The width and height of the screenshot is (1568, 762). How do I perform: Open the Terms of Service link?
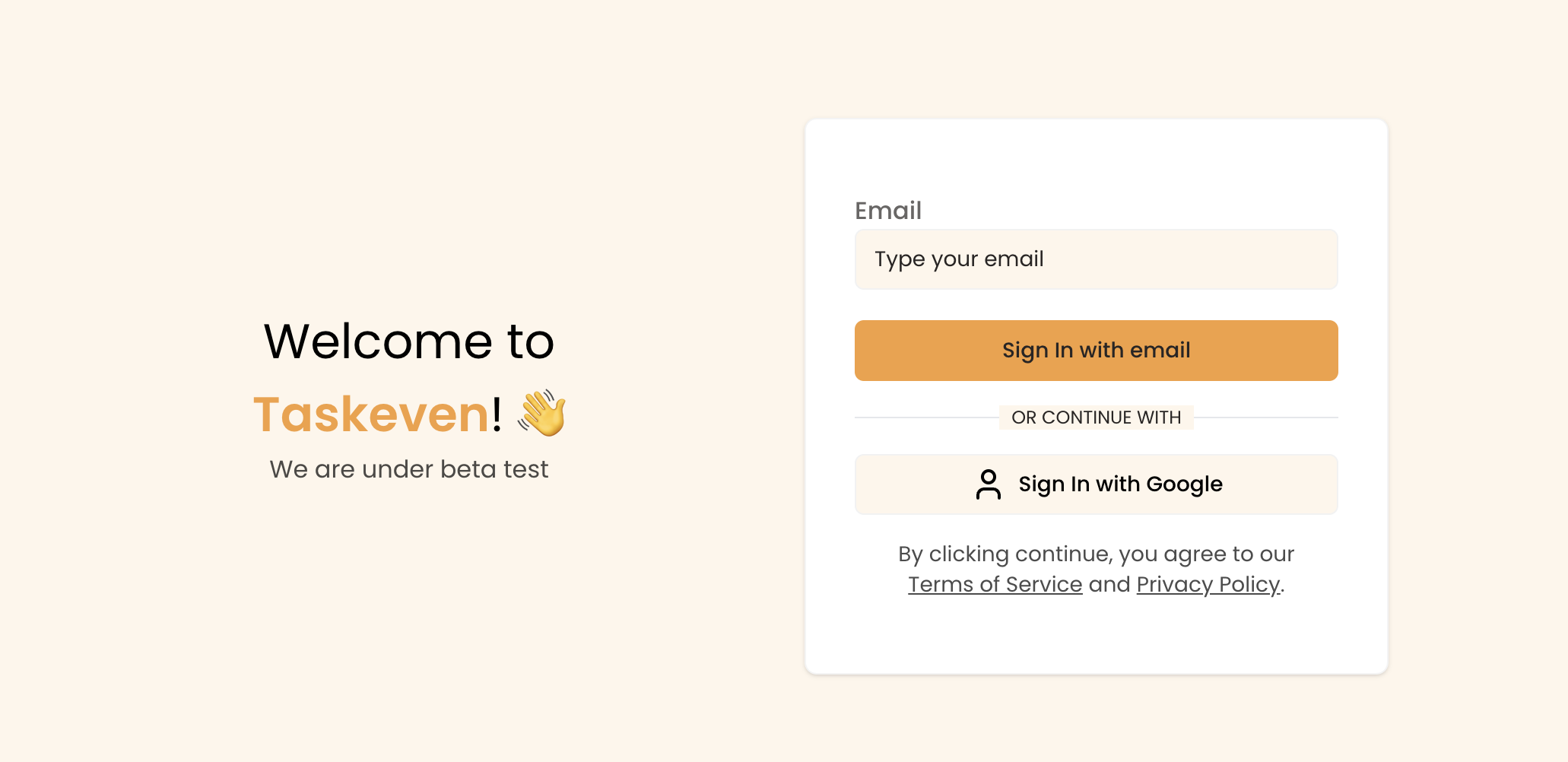tap(995, 584)
